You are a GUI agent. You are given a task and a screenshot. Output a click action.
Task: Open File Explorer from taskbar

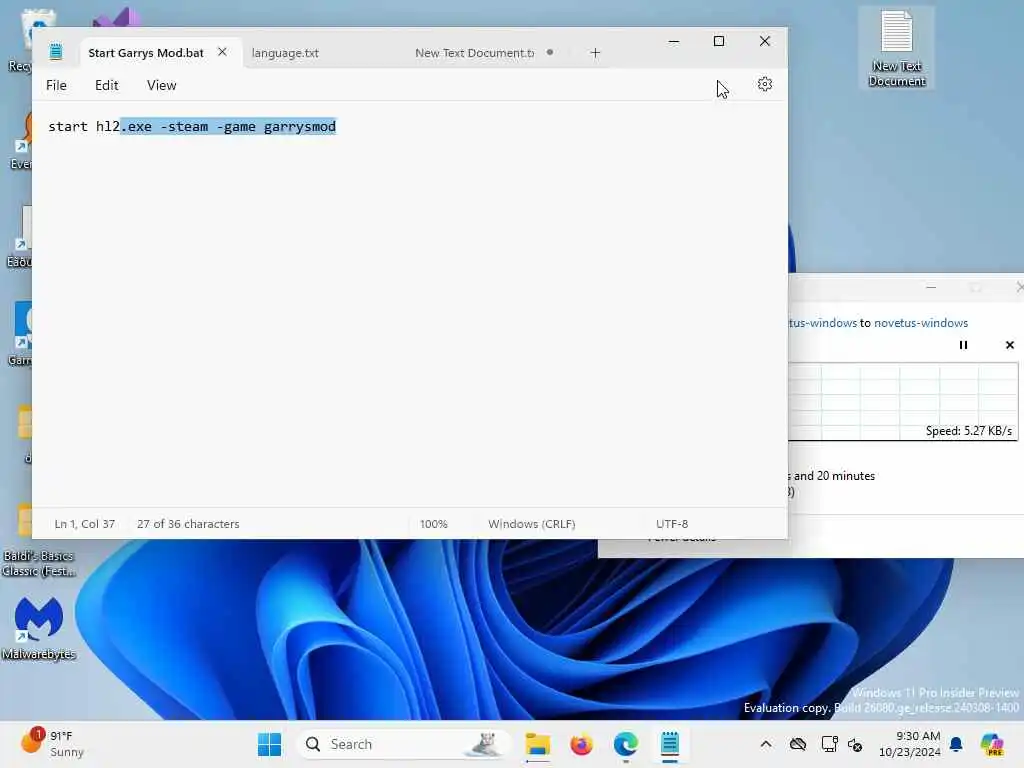pyautogui.click(x=537, y=744)
